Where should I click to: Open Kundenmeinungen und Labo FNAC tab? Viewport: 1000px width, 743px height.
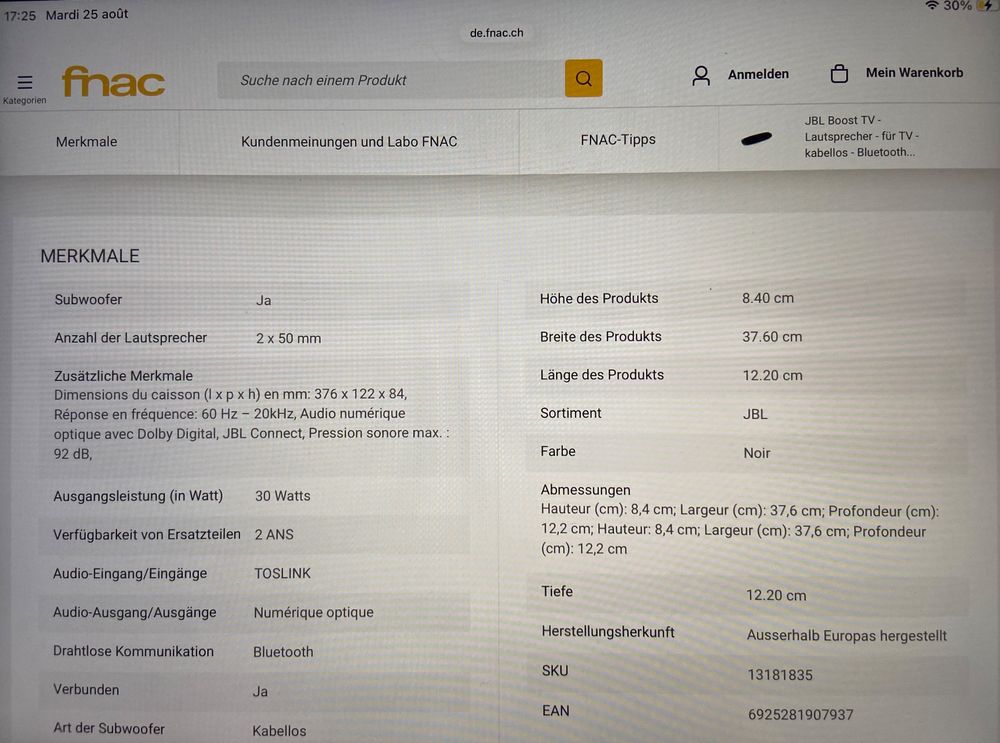tap(349, 142)
